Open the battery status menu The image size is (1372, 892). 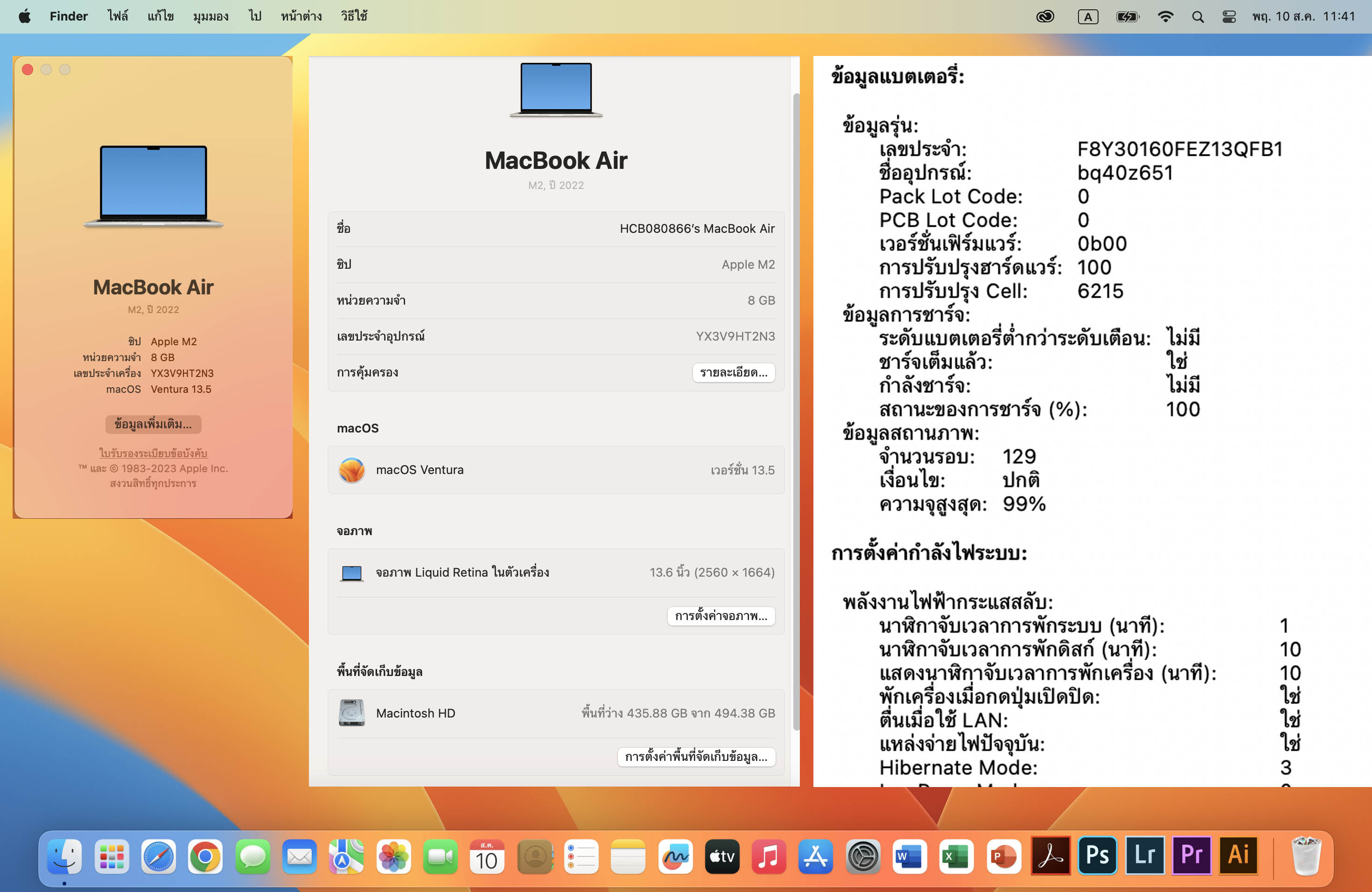[x=1127, y=17]
